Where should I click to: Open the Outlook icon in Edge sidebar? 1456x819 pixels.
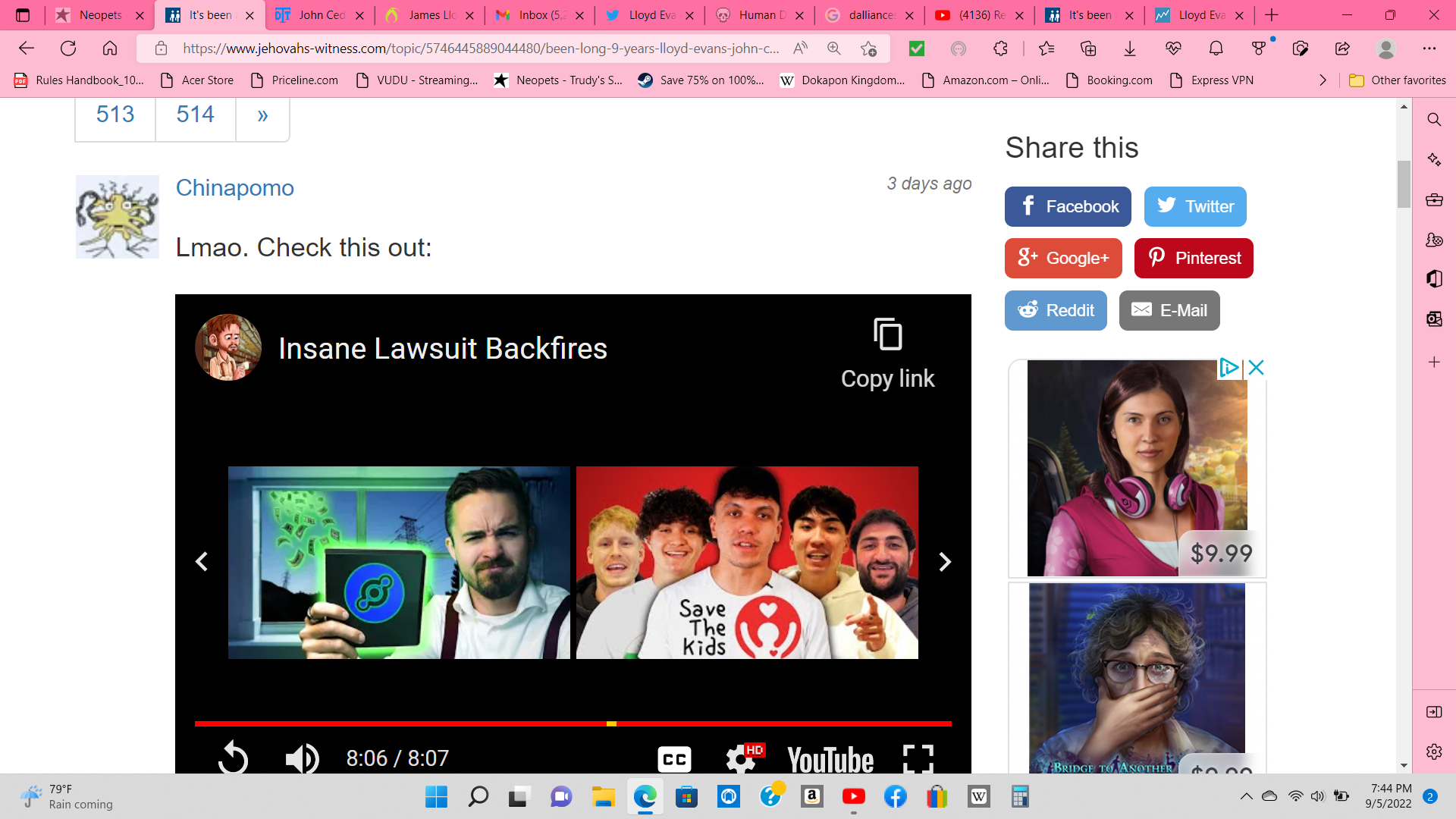pos(1434,318)
